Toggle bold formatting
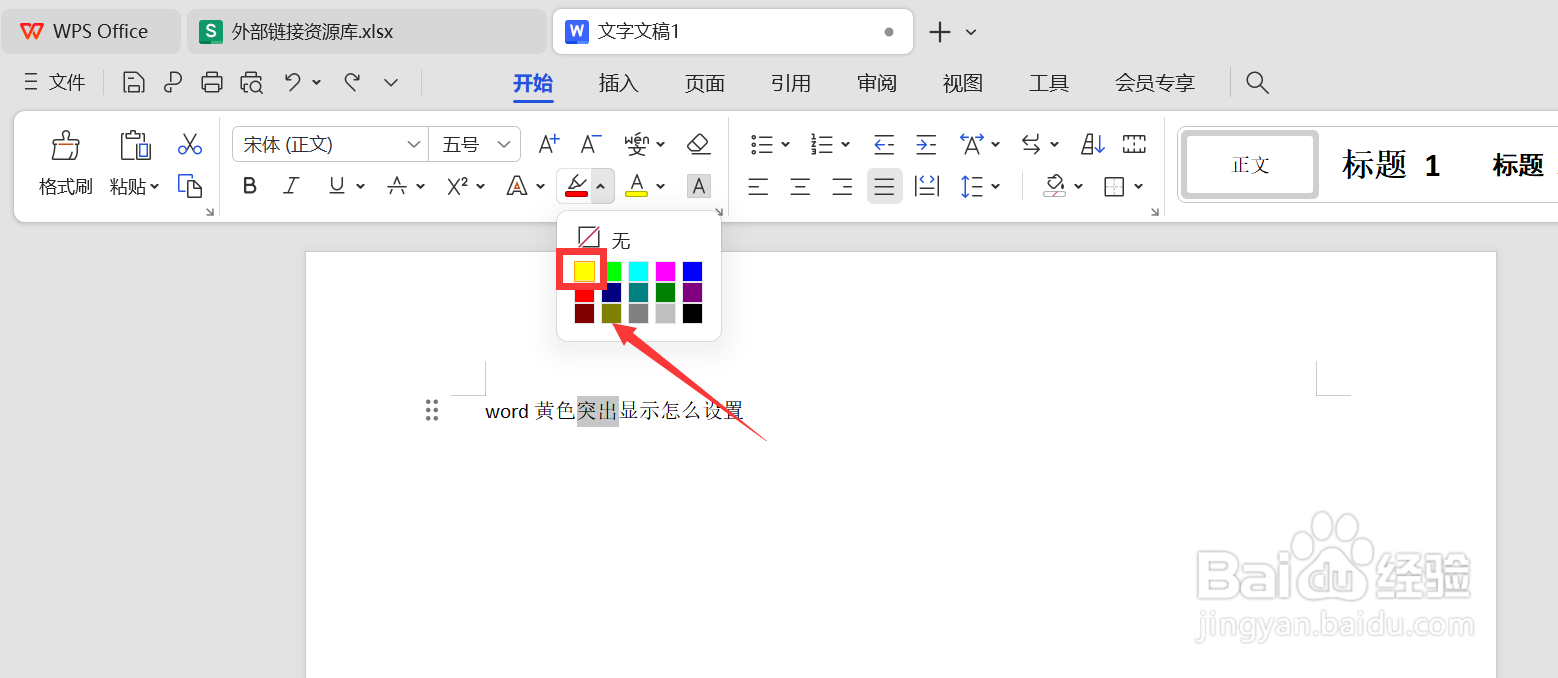The height and width of the screenshot is (678, 1558). [249, 186]
